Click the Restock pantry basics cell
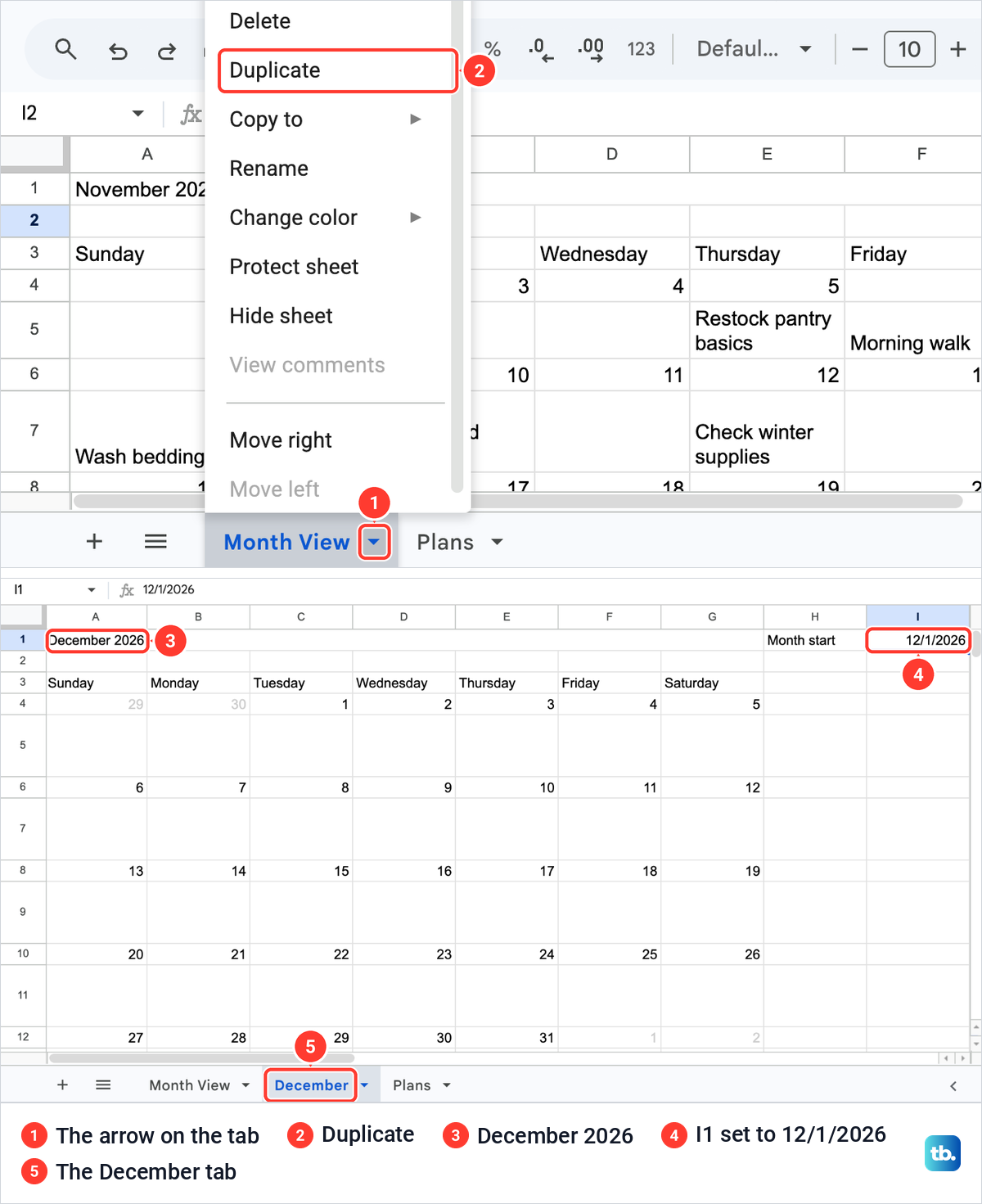The image size is (982, 1204). click(767, 330)
